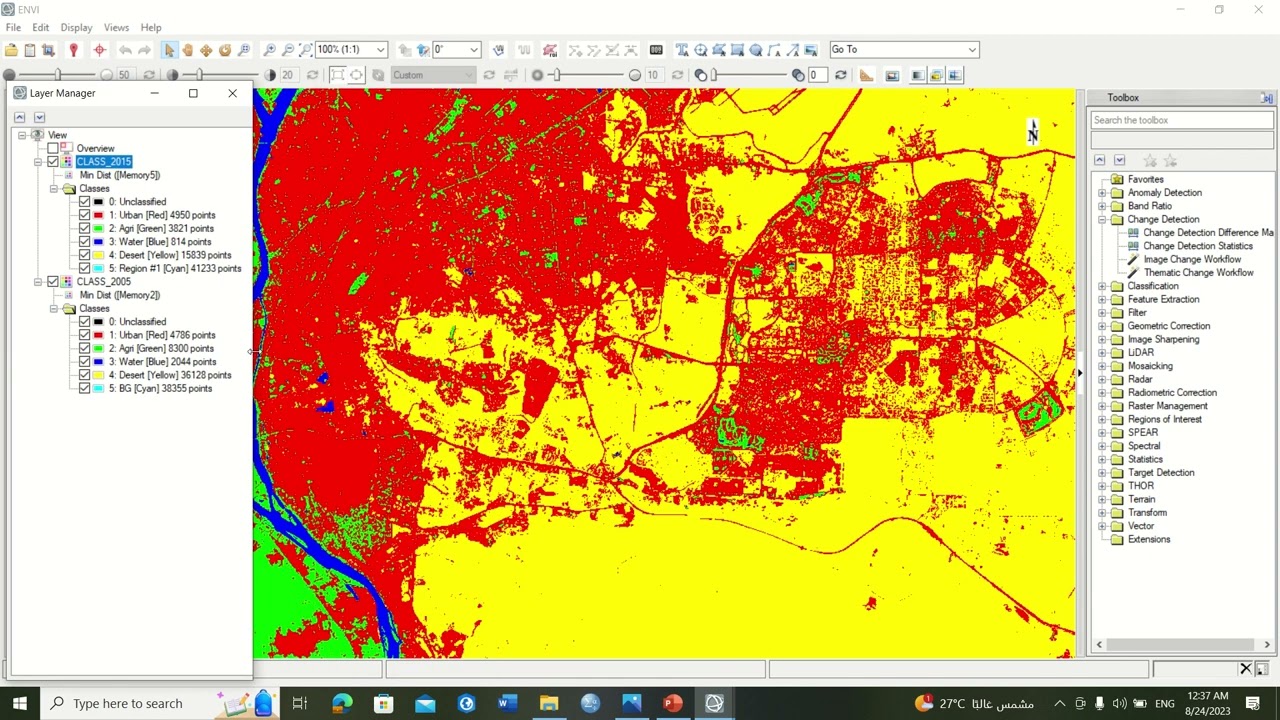This screenshot has height=720, width=1280.
Task: Select the arrow Select tool
Action: (169, 49)
